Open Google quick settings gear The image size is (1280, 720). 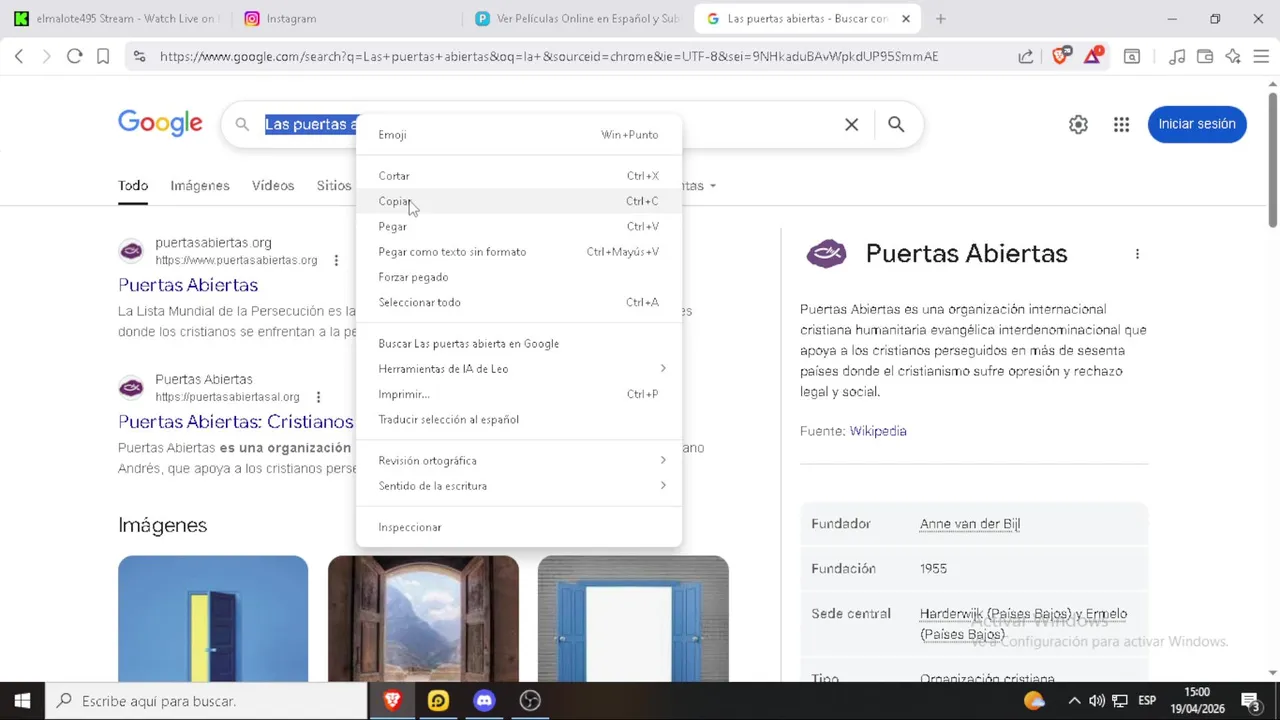coord(1078,124)
